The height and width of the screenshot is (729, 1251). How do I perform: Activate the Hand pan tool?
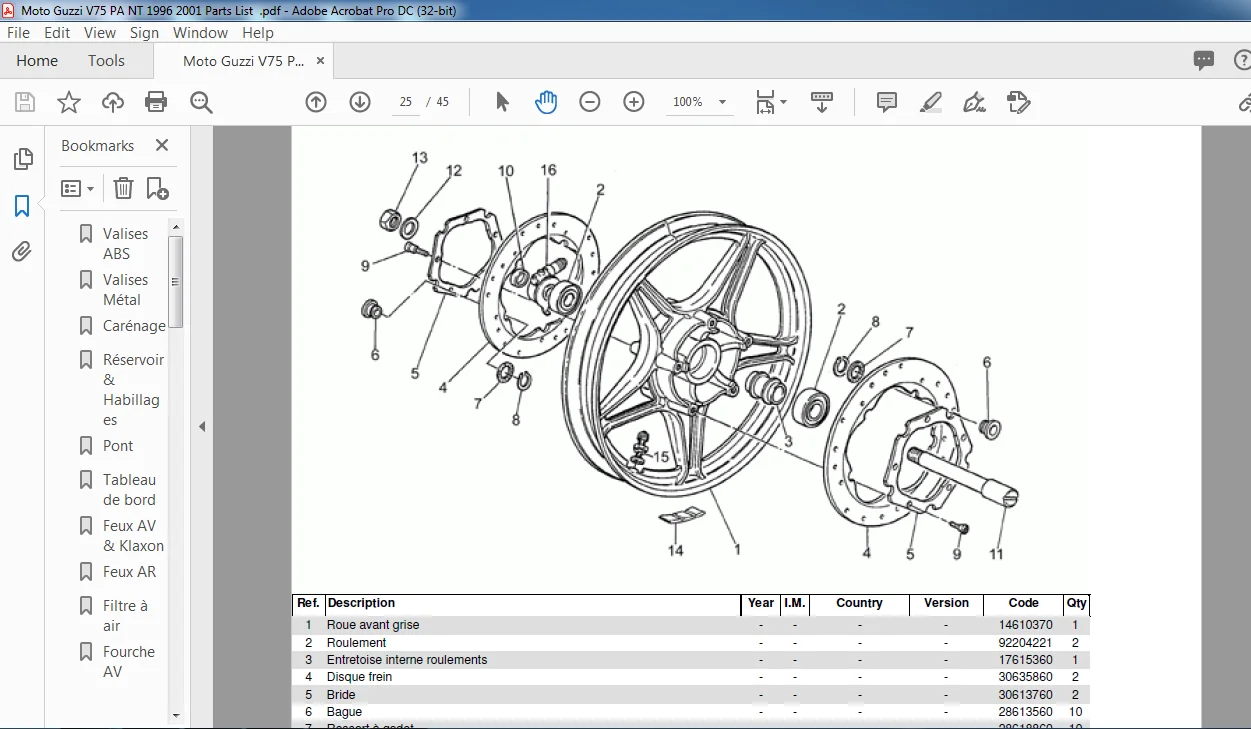tap(546, 102)
